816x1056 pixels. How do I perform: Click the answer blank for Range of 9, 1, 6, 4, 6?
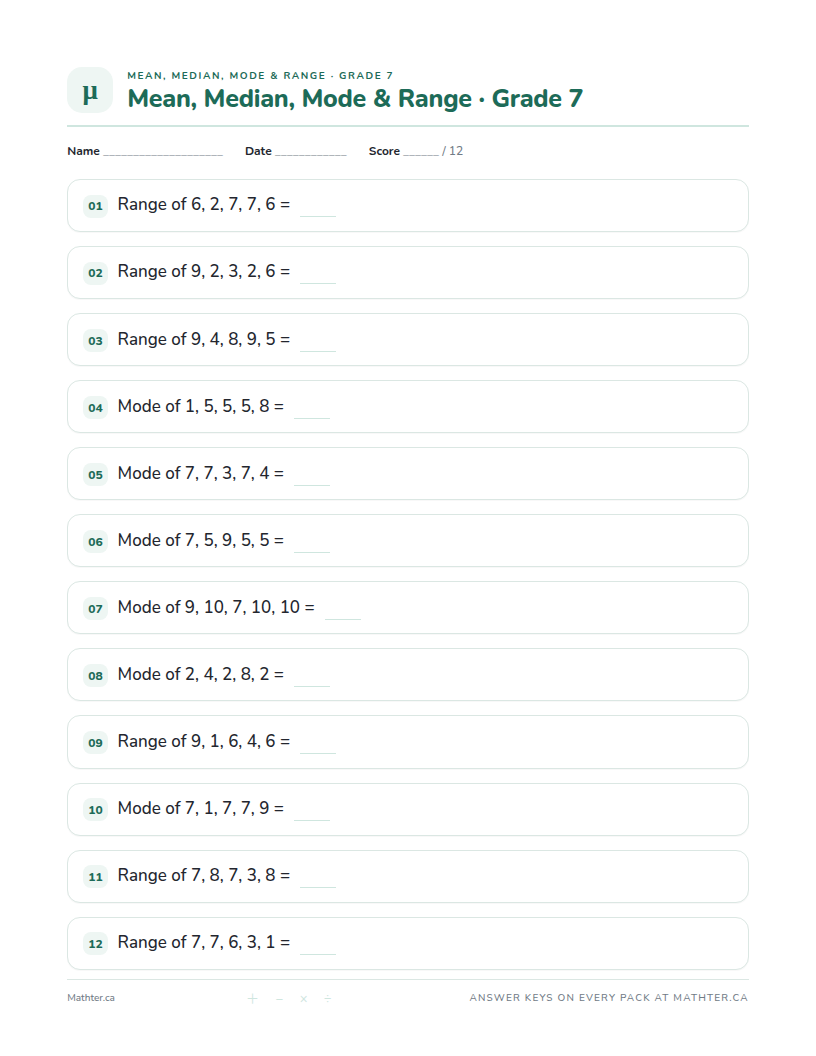coord(318,742)
